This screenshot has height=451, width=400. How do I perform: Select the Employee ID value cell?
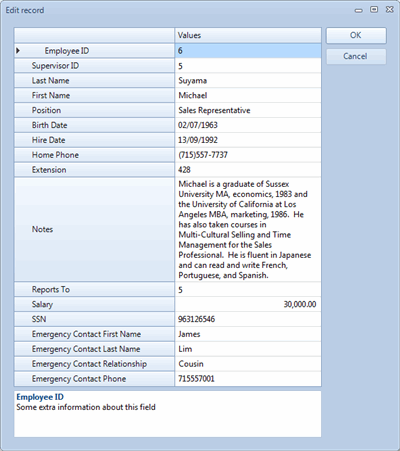click(248, 51)
